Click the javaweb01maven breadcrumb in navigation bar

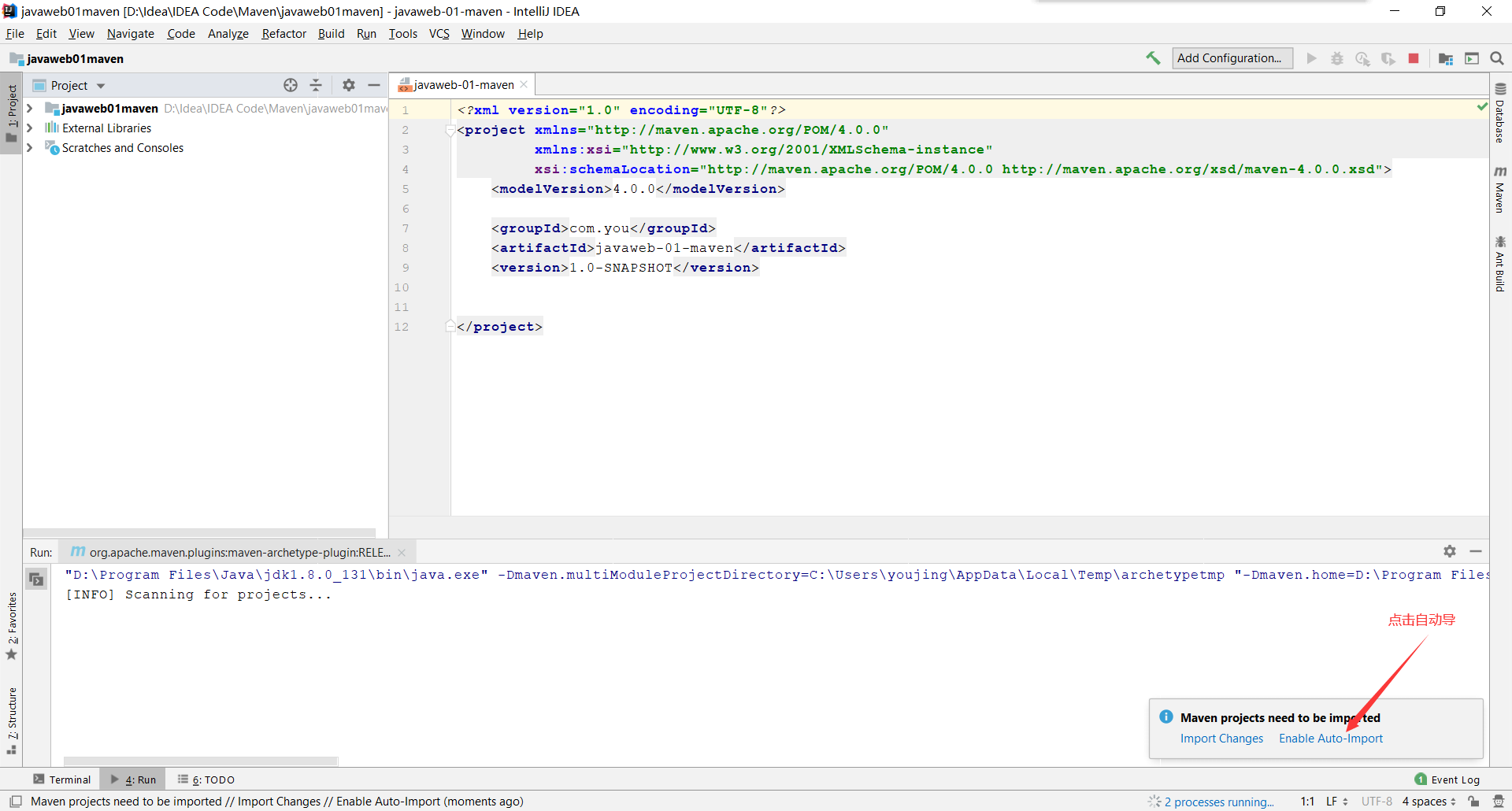click(67, 59)
